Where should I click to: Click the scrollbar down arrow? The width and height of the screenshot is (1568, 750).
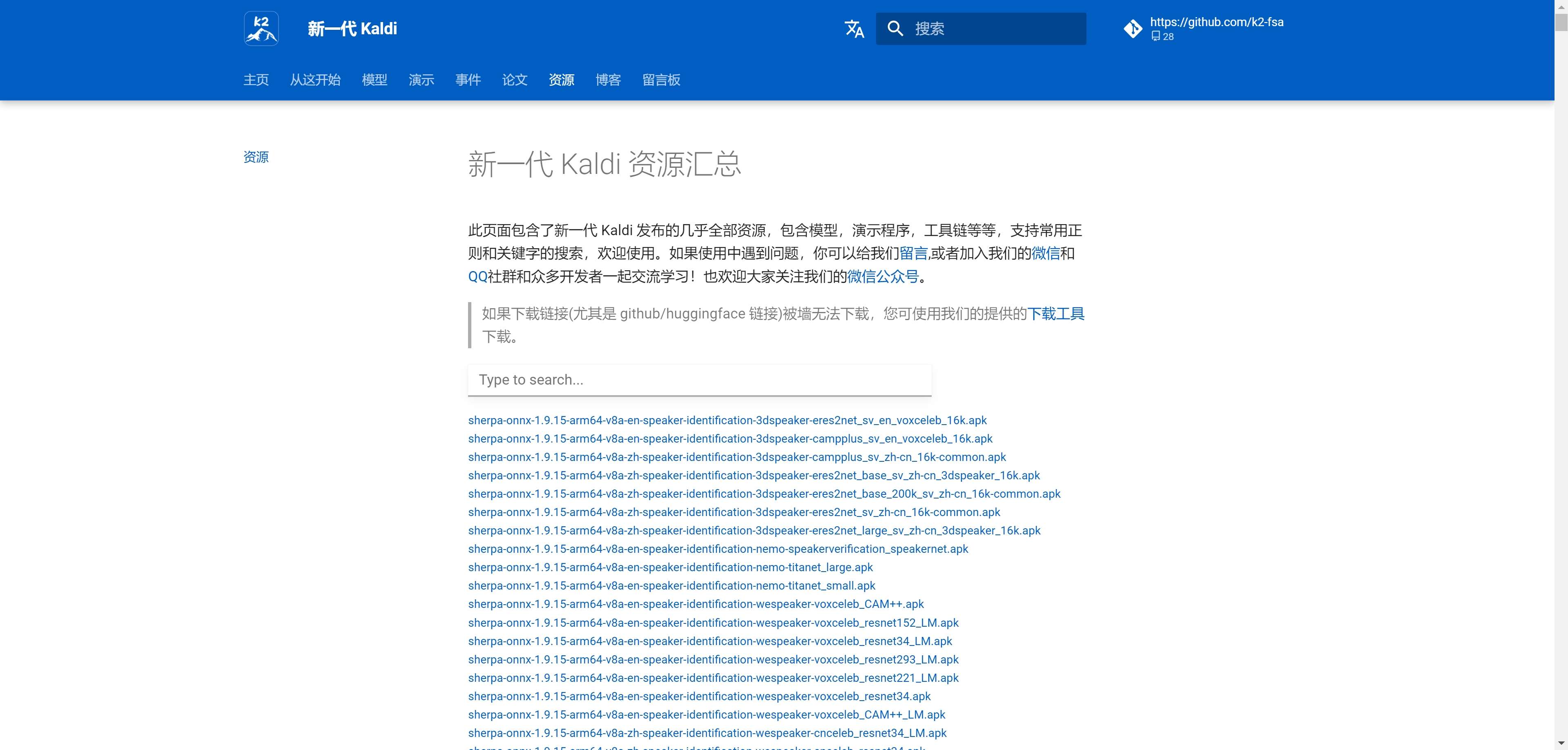point(1561,743)
